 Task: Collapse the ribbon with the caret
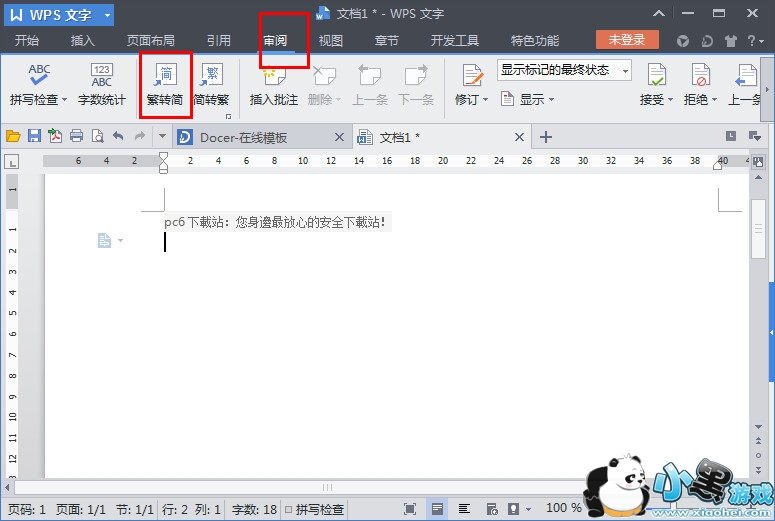click(659, 14)
